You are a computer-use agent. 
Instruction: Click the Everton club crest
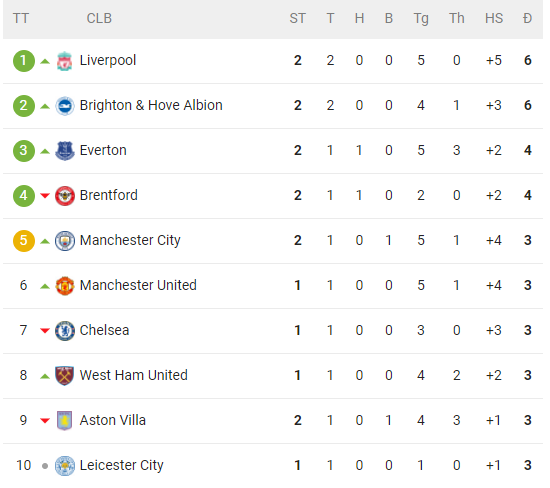[65, 151]
